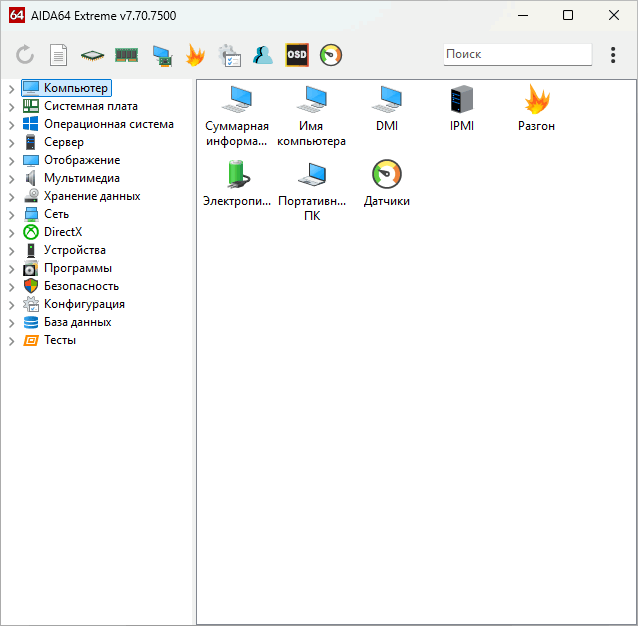Screen dimensions: 638x626
Task: Expand the База данных tree node
Action: point(12,323)
